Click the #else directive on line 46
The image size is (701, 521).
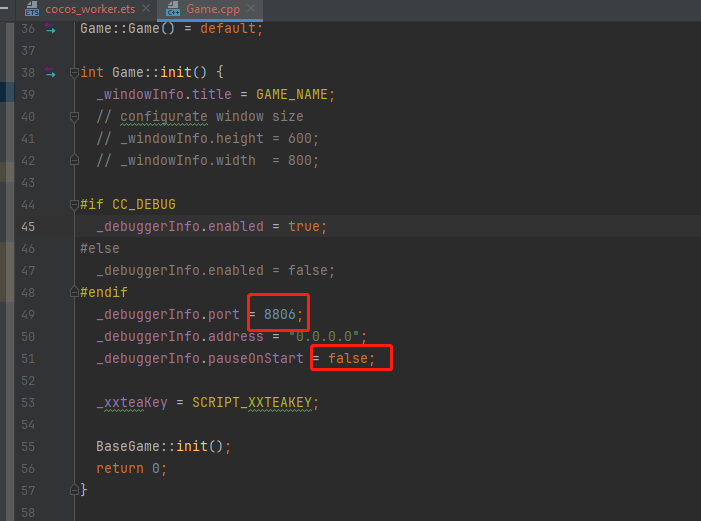(100, 249)
